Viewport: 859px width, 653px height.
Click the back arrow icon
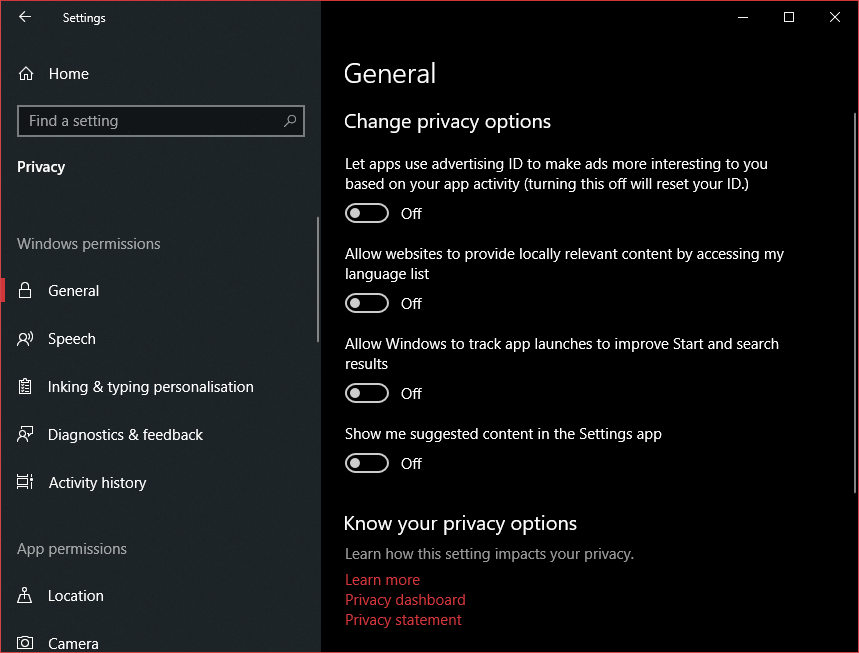click(25, 17)
